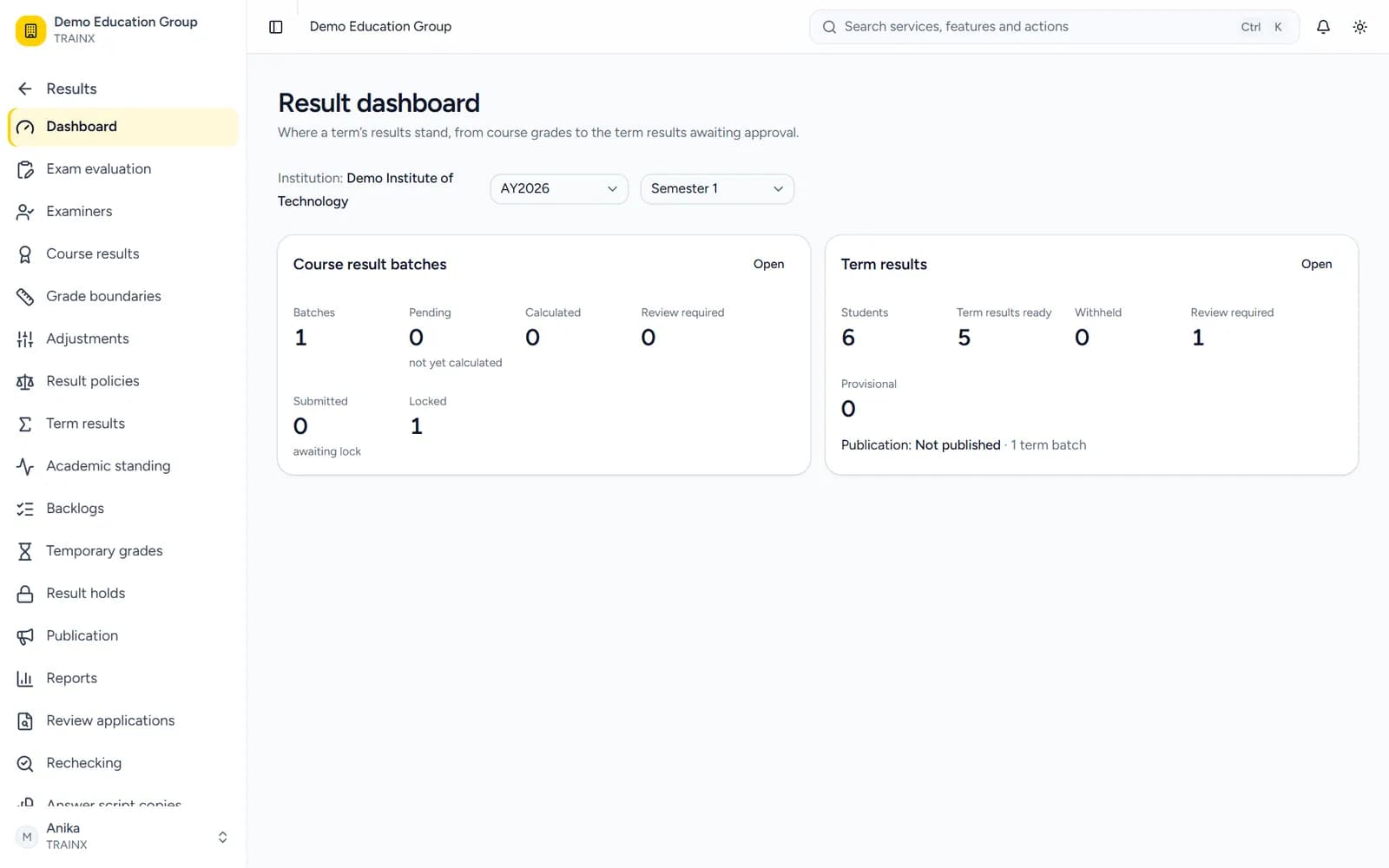The image size is (1389, 868).
Task: Click the Students count 6
Action: (x=848, y=338)
